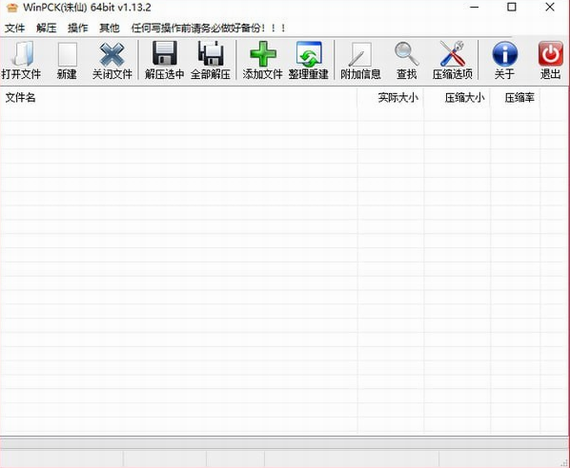Close the WinPCK window

tap(550, 7)
